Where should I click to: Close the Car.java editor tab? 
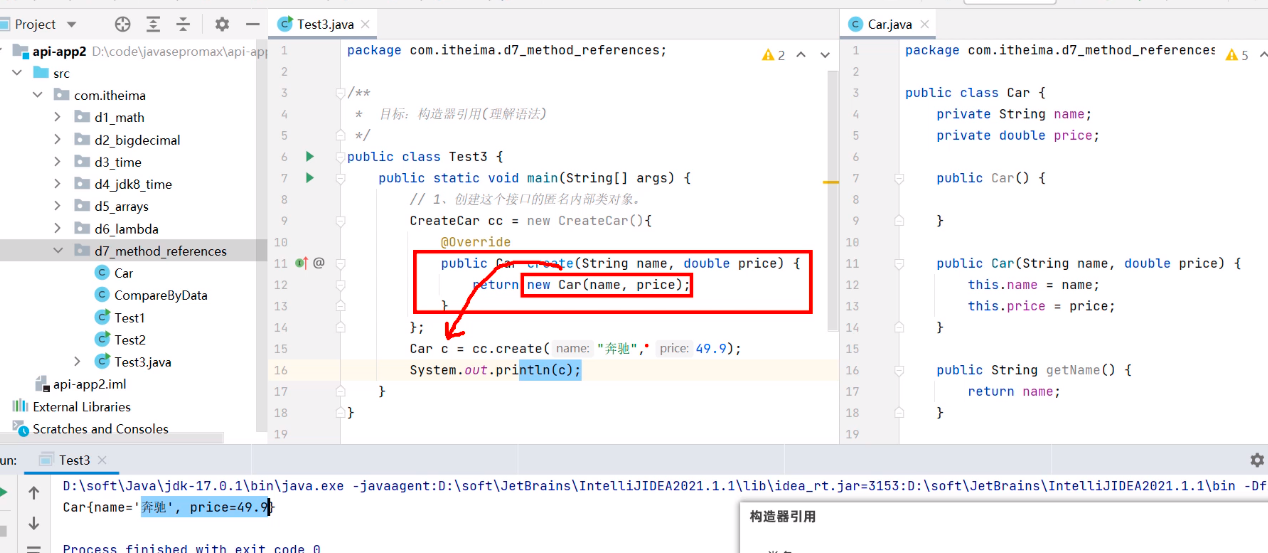(925, 24)
